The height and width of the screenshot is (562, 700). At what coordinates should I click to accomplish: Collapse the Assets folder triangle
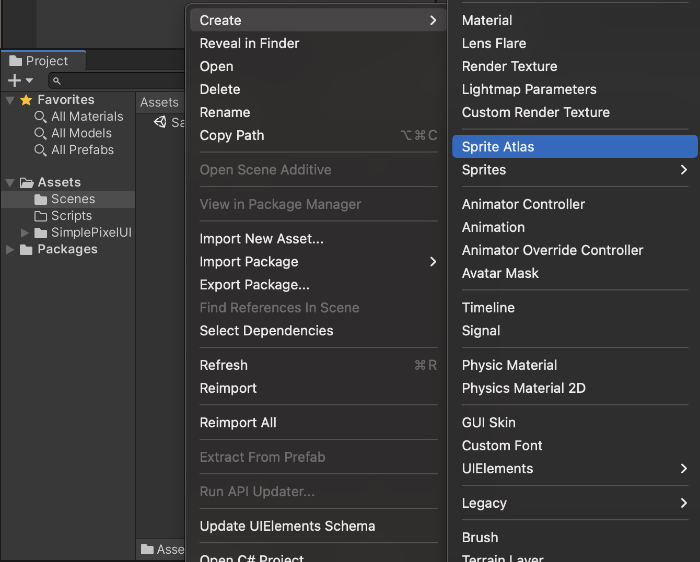(10, 183)
